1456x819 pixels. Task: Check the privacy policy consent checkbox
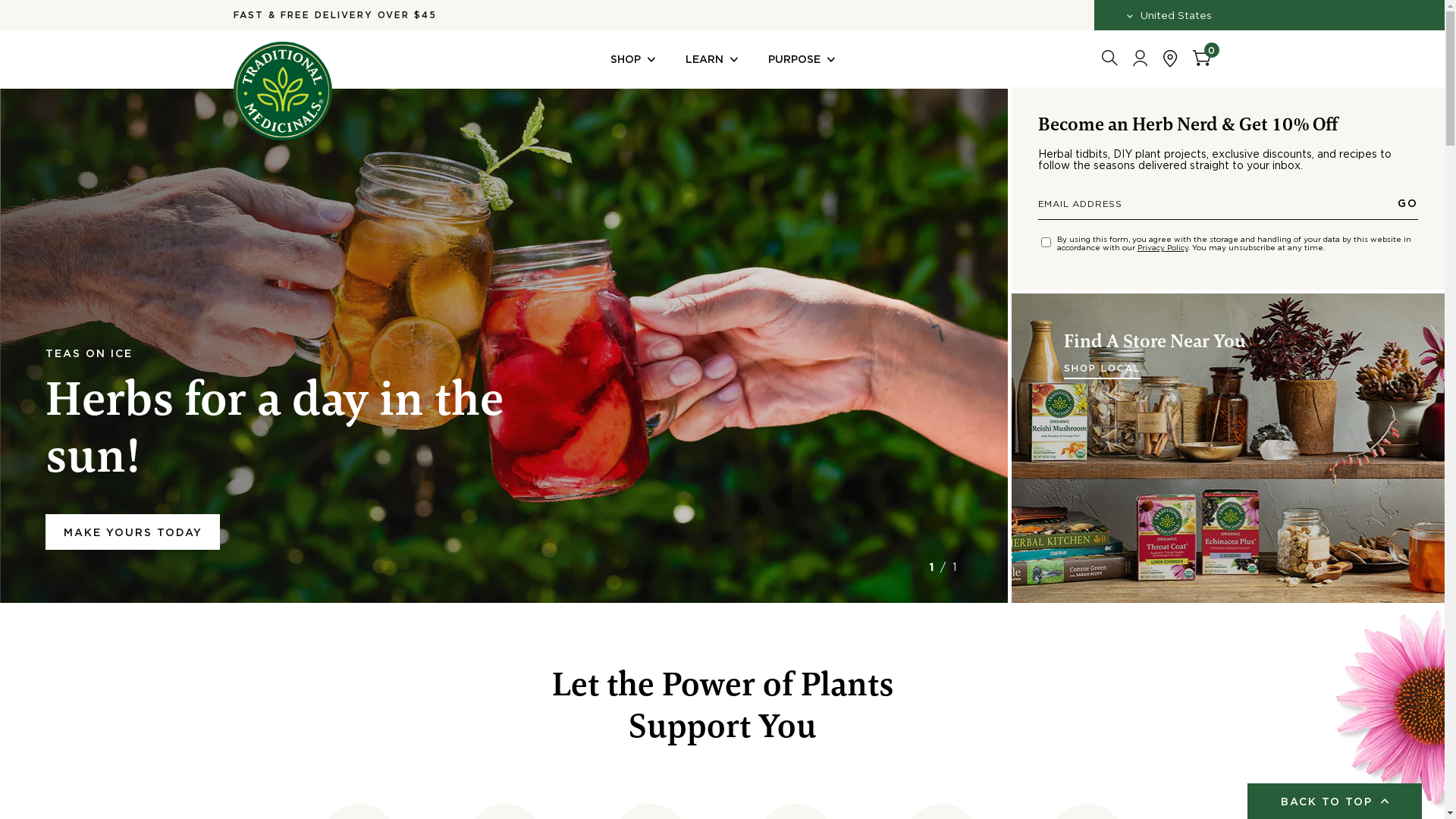click(1046, 243)
